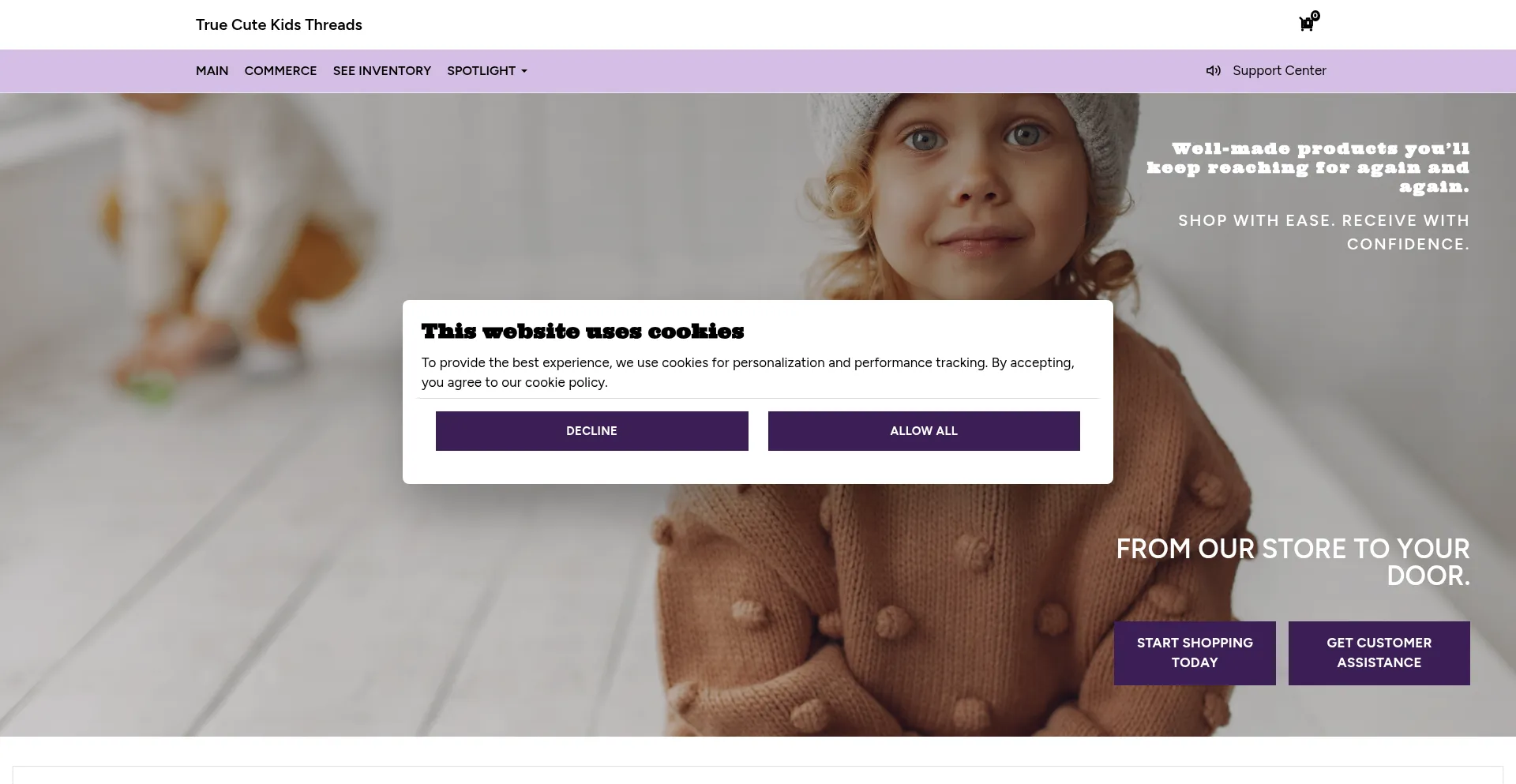Open the Support Center link
Viewport: 1516px width, 784px height.
pyautogui.click(x=1279, y=71)
